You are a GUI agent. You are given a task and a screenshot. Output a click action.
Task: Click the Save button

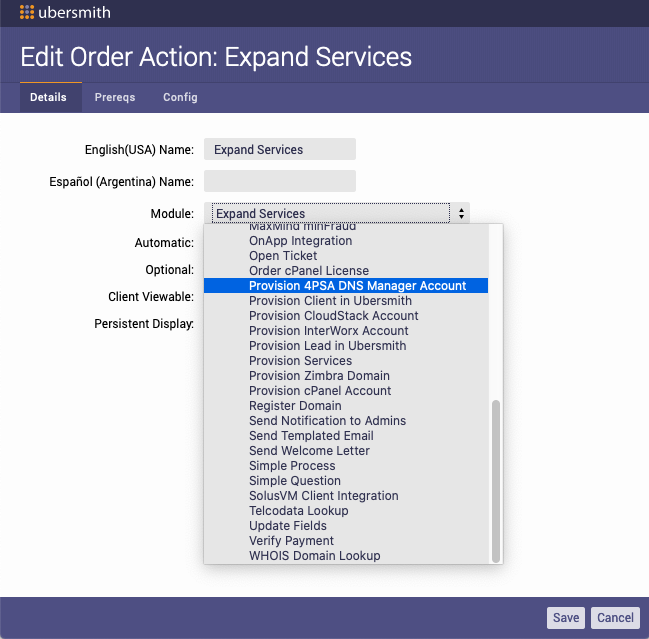565,617
